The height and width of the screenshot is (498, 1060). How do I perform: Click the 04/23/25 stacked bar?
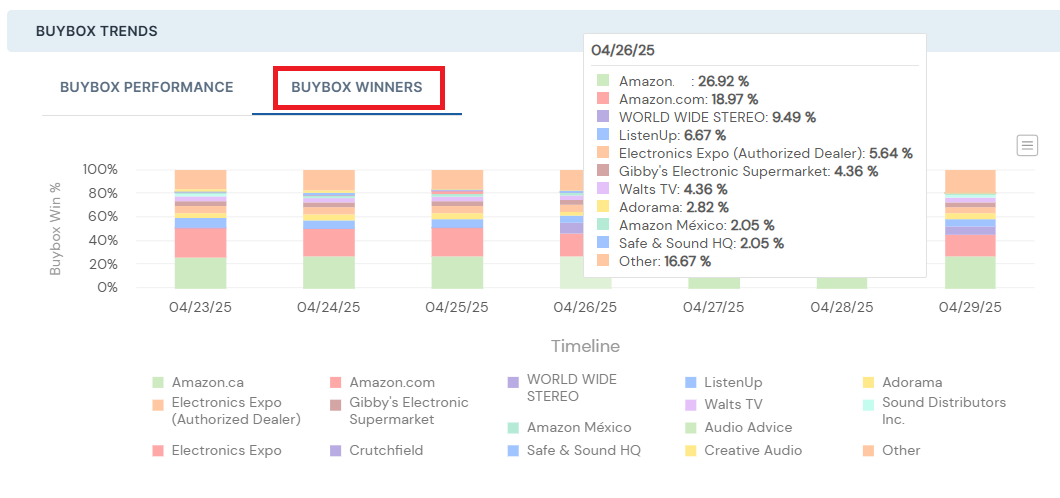click(200, 229)
